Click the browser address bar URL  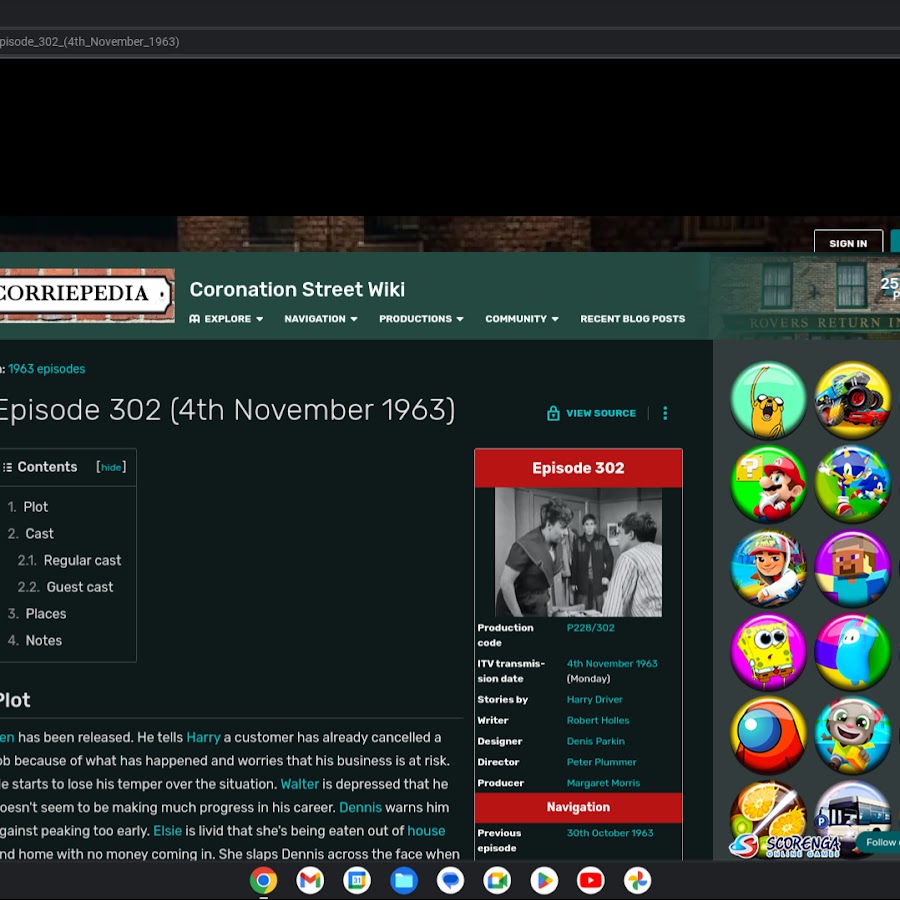[90, 42]
